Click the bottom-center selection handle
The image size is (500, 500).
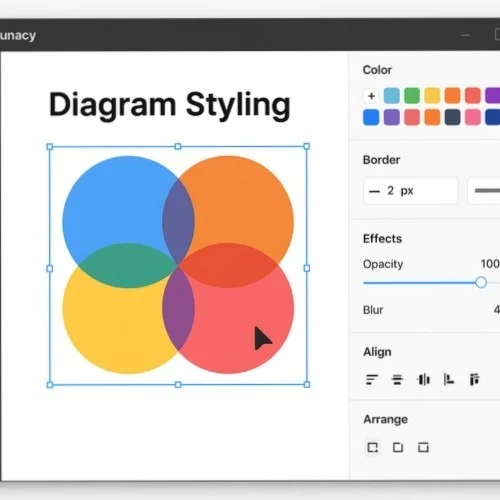click(x=178, y=385)
